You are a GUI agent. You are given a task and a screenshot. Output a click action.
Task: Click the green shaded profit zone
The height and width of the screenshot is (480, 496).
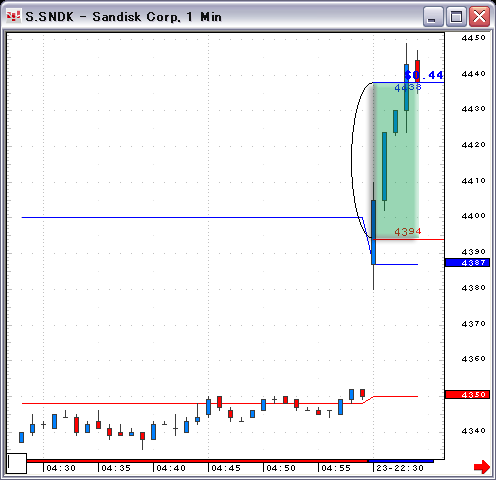pyautogui.click(x=396, y=161)
